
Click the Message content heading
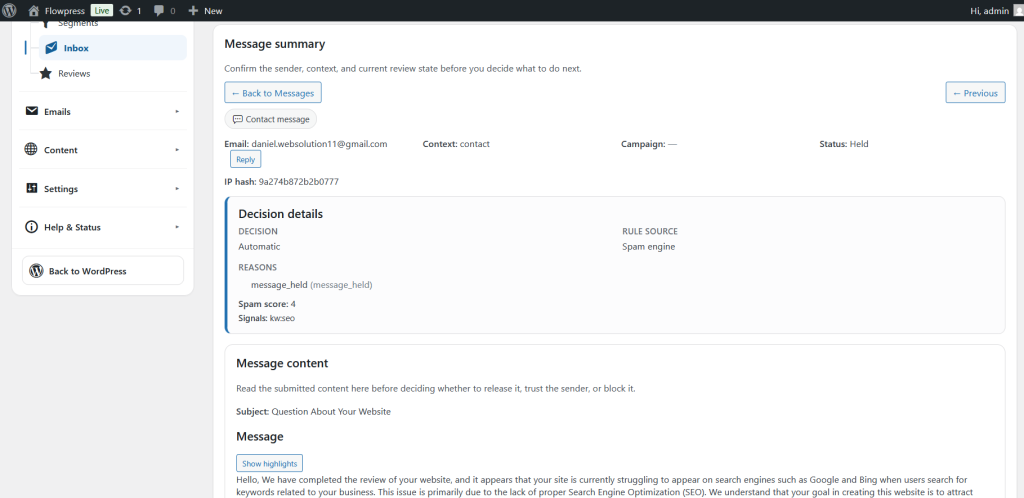[x=282, y=363]
